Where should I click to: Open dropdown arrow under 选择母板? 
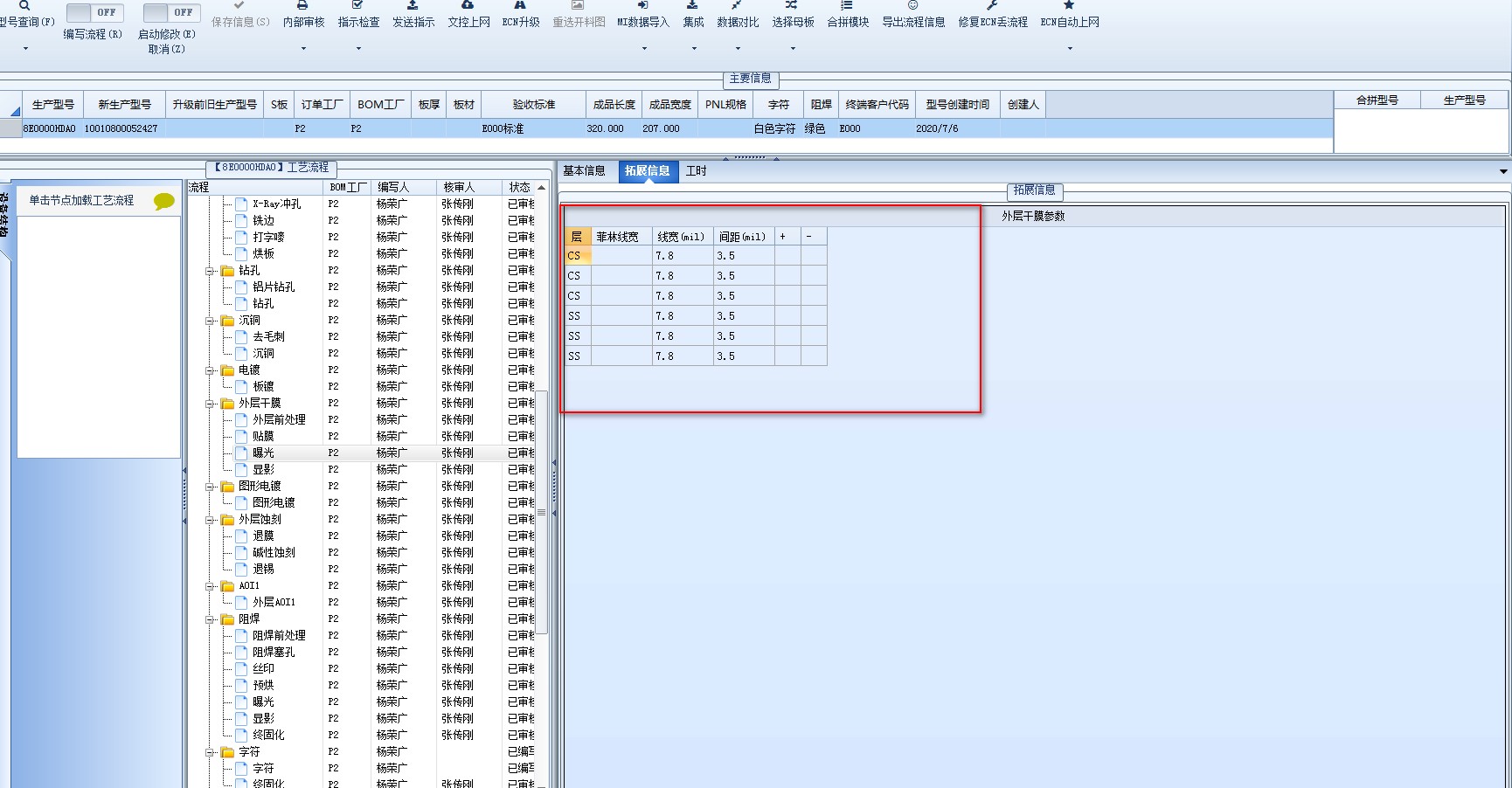click(x=793, y=49)
